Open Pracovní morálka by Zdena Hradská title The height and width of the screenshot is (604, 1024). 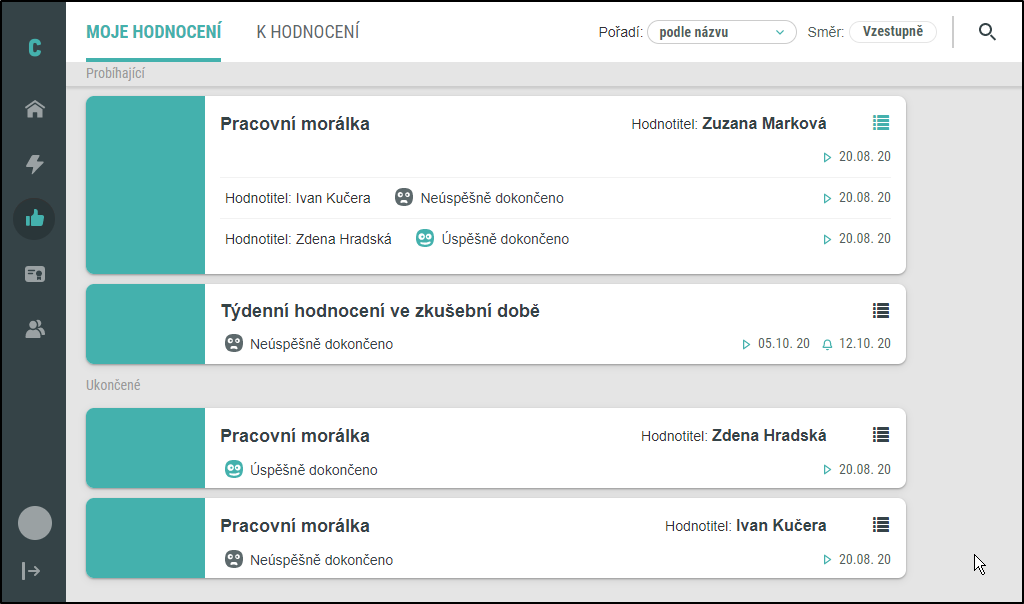(295, 436)
